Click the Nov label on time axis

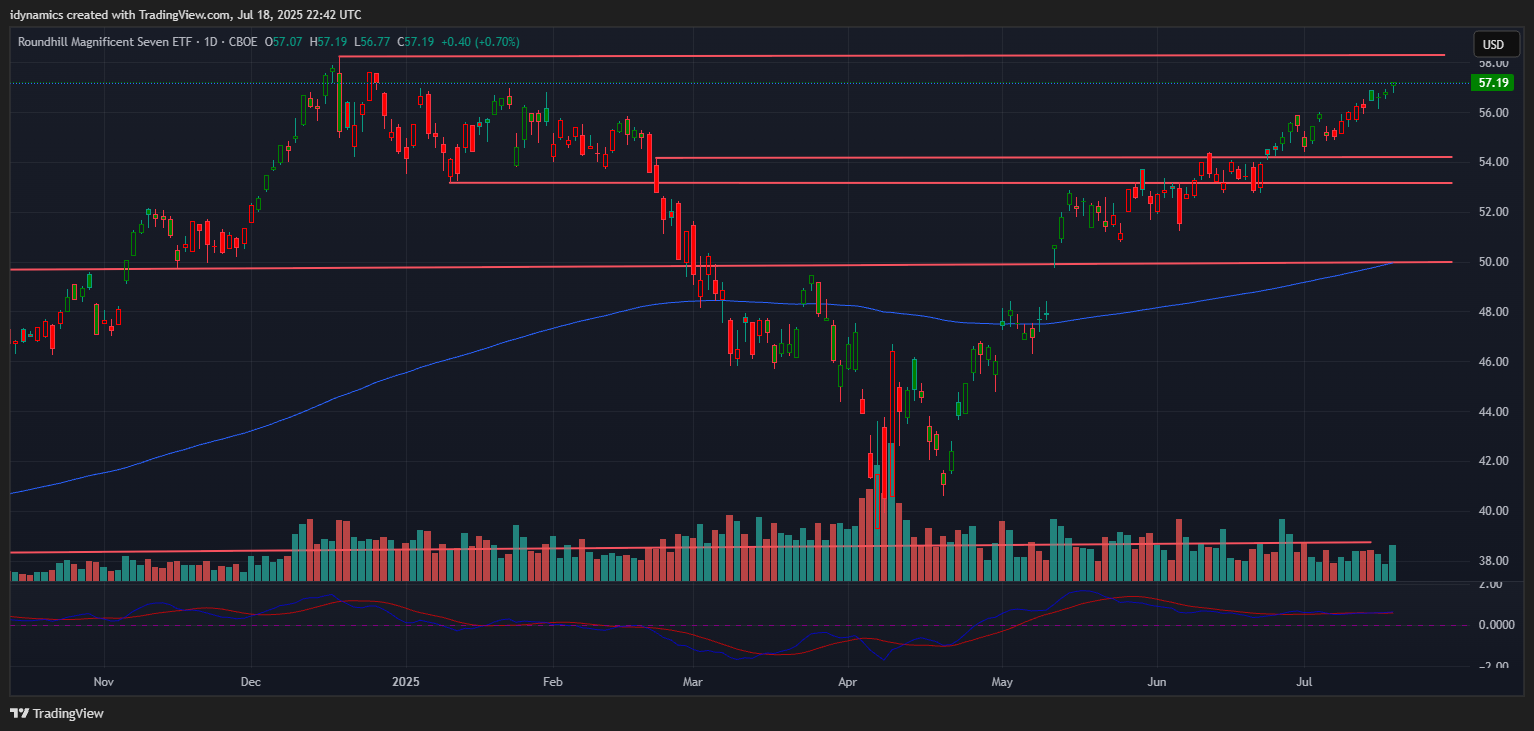[104, 682]
